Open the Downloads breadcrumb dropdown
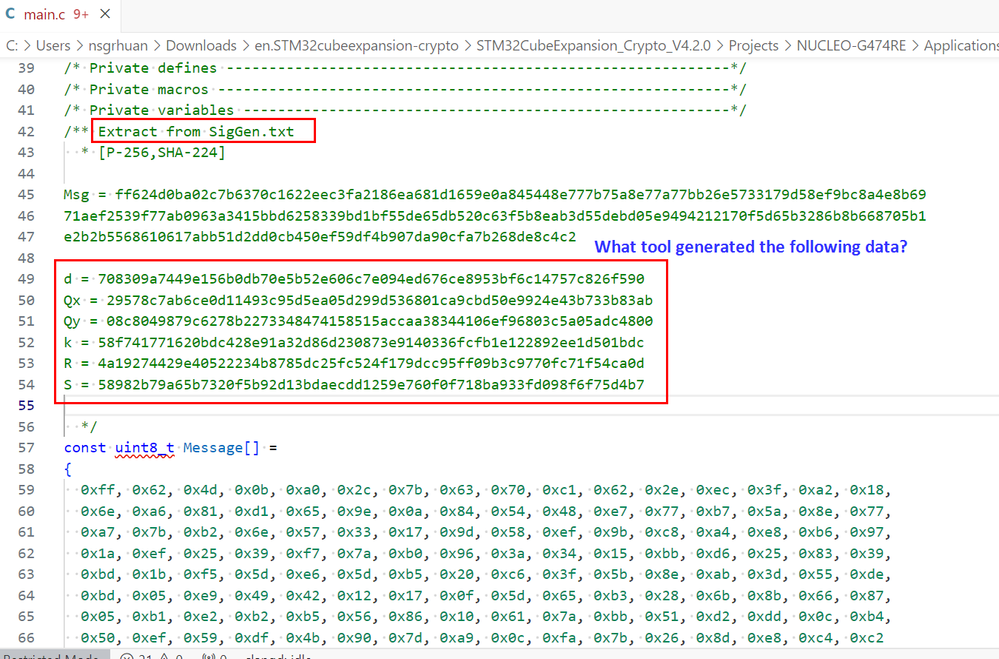The image size is (999, 659). [x=201, y=45]
